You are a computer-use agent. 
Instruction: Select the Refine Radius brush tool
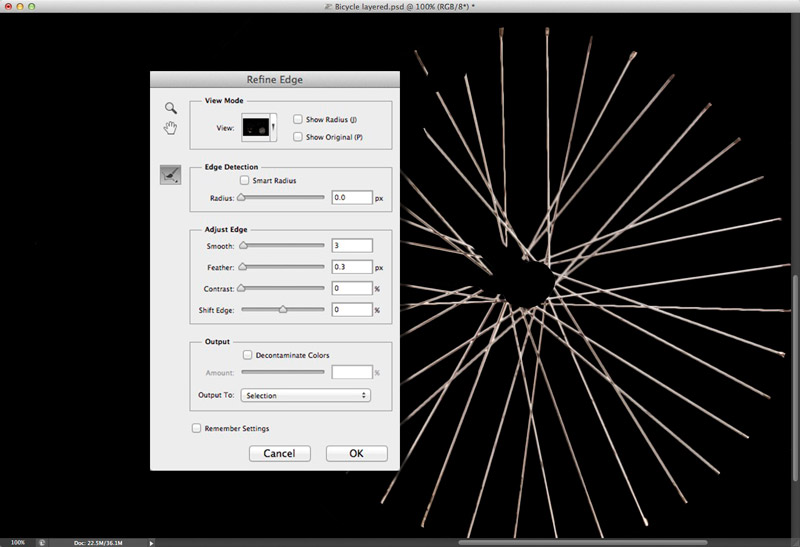click(170, 175)
